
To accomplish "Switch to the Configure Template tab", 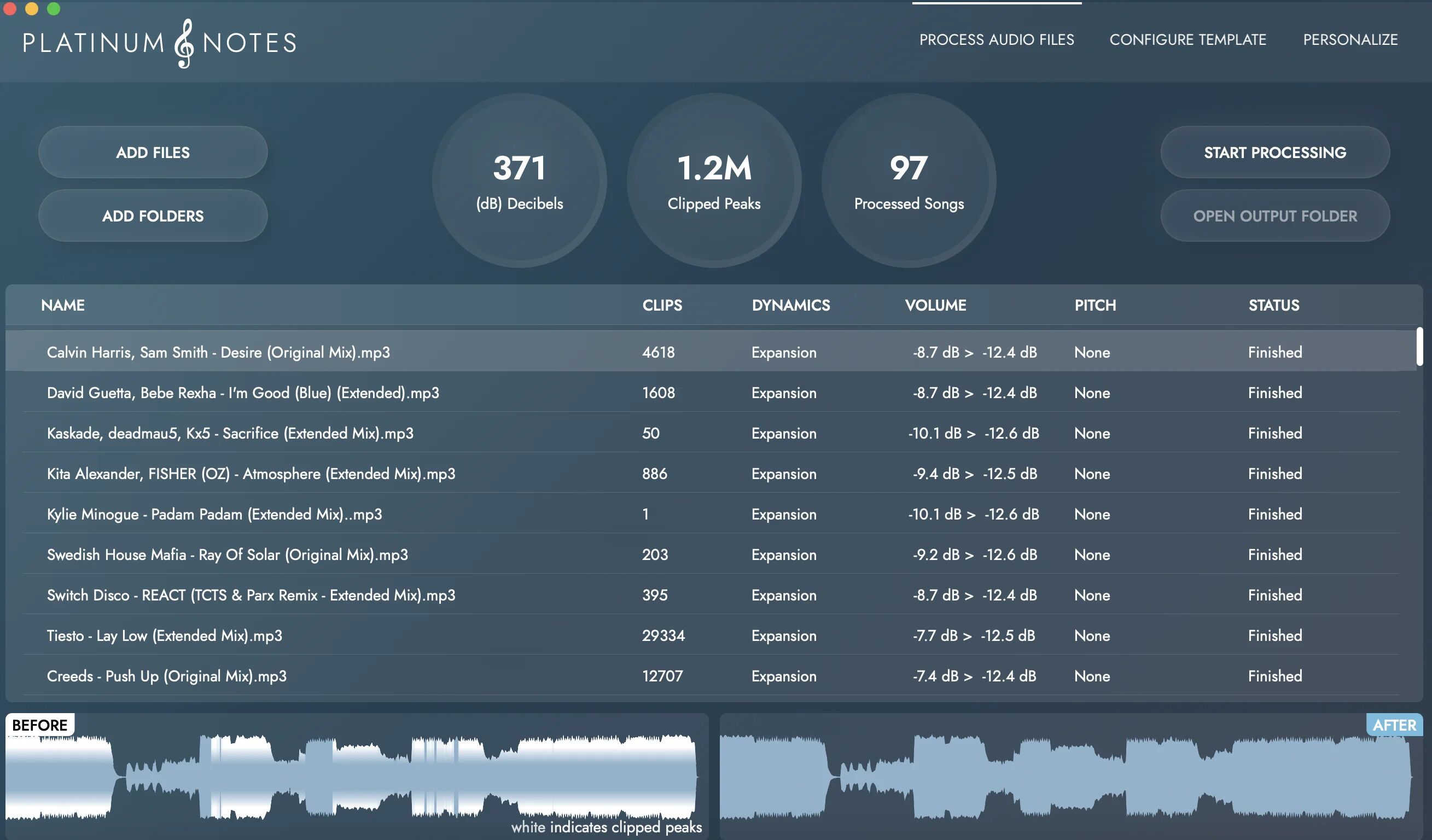I will pos(1188,39).
